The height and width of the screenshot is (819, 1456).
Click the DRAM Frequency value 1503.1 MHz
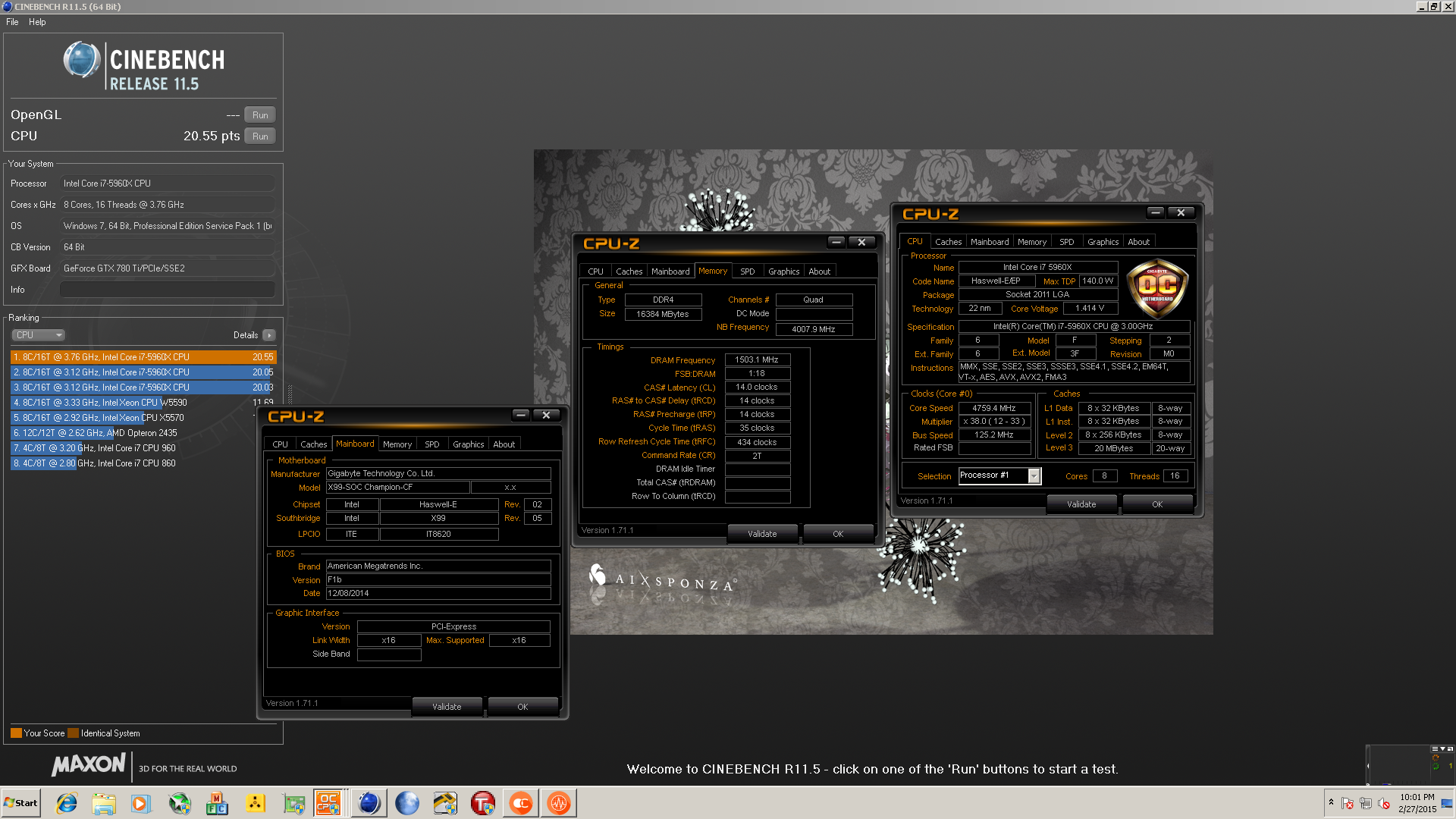[x=757, y=360]
